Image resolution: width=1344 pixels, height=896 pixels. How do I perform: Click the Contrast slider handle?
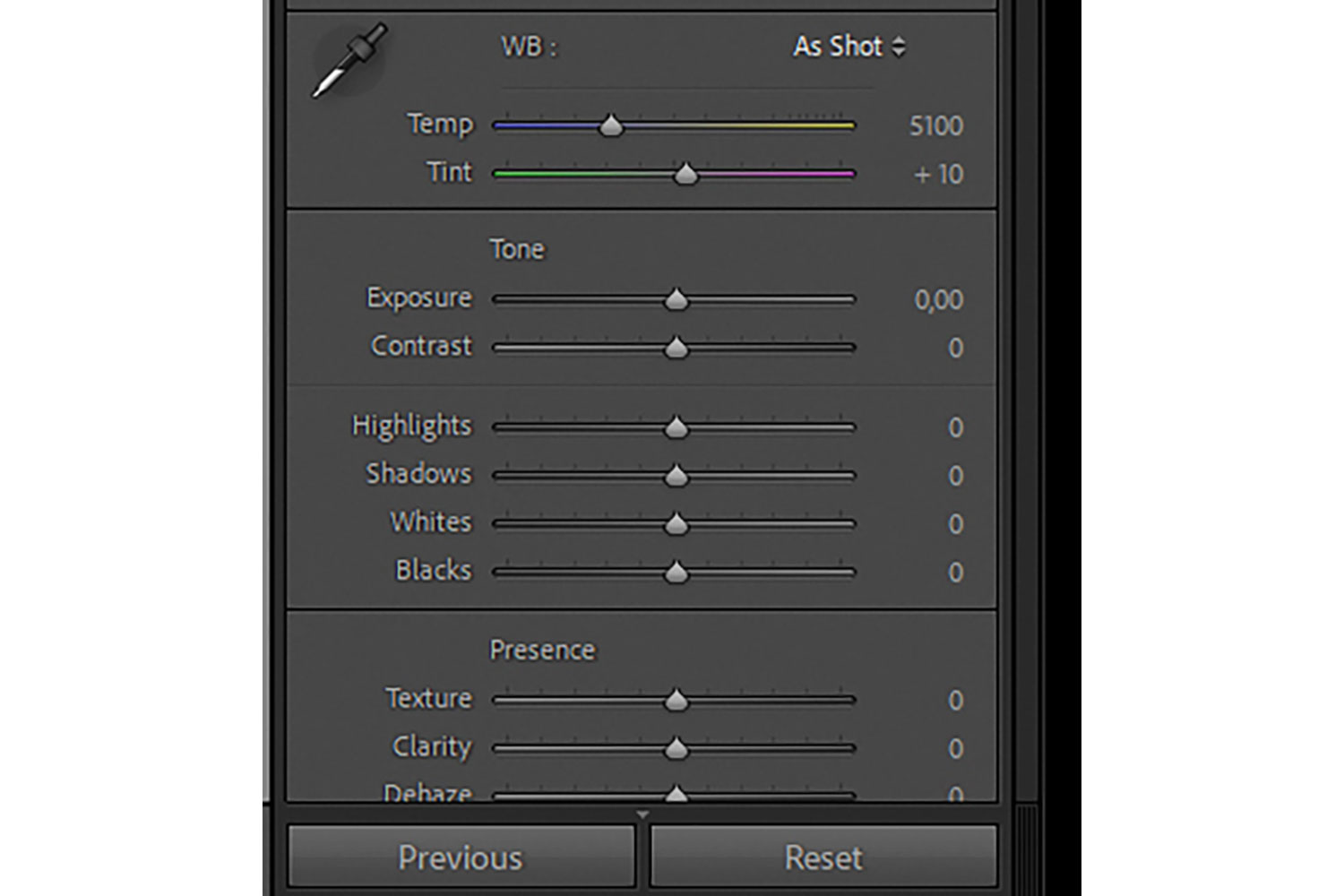click(x=676, y=348)
